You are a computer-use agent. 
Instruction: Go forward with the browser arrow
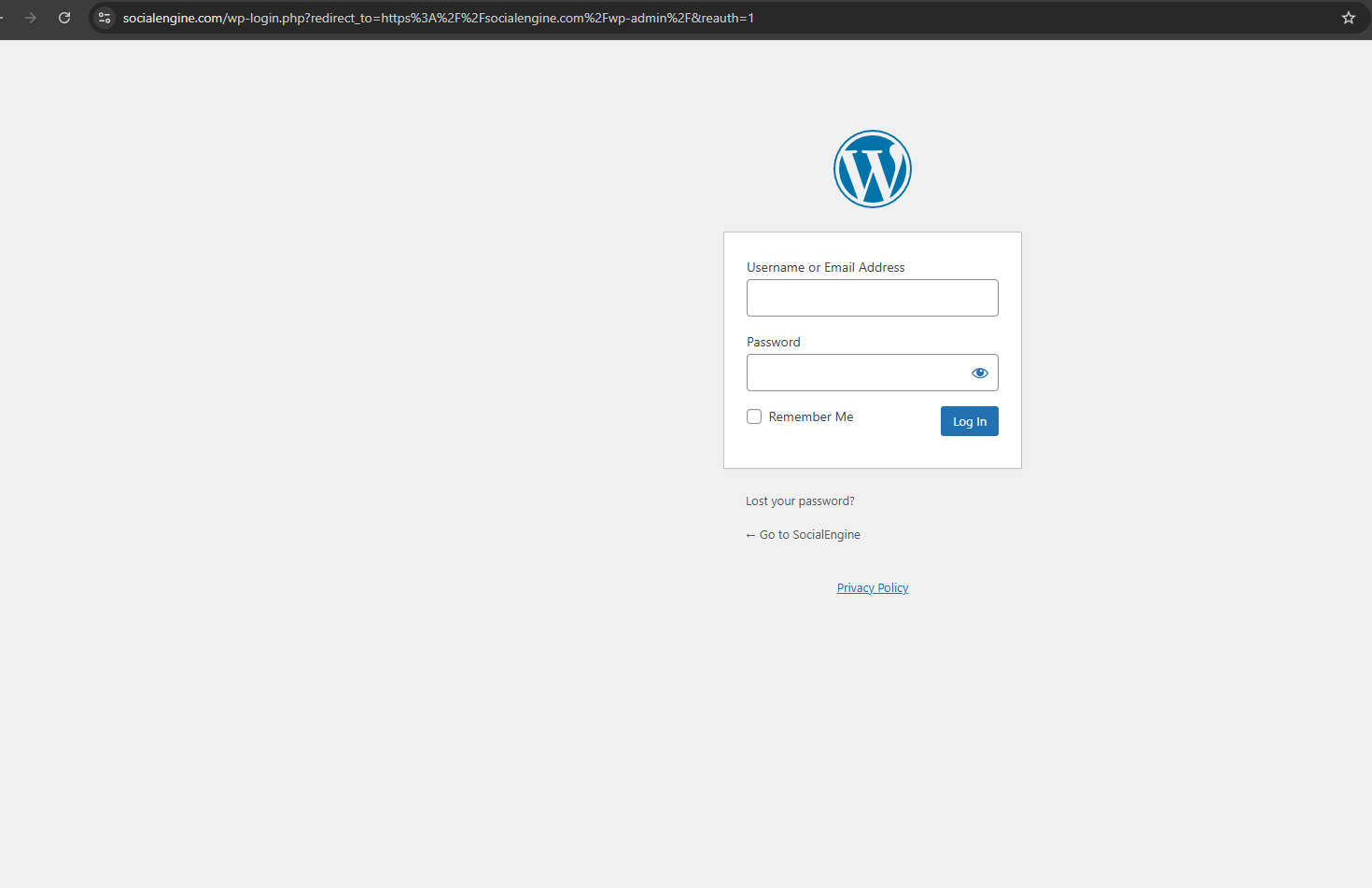click(31, 18)
